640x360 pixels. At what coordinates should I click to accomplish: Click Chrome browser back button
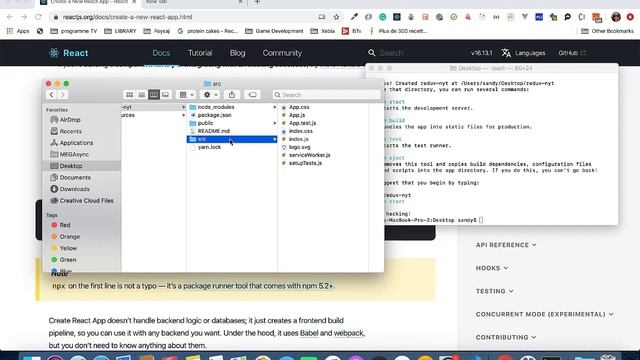pos(10,17)
